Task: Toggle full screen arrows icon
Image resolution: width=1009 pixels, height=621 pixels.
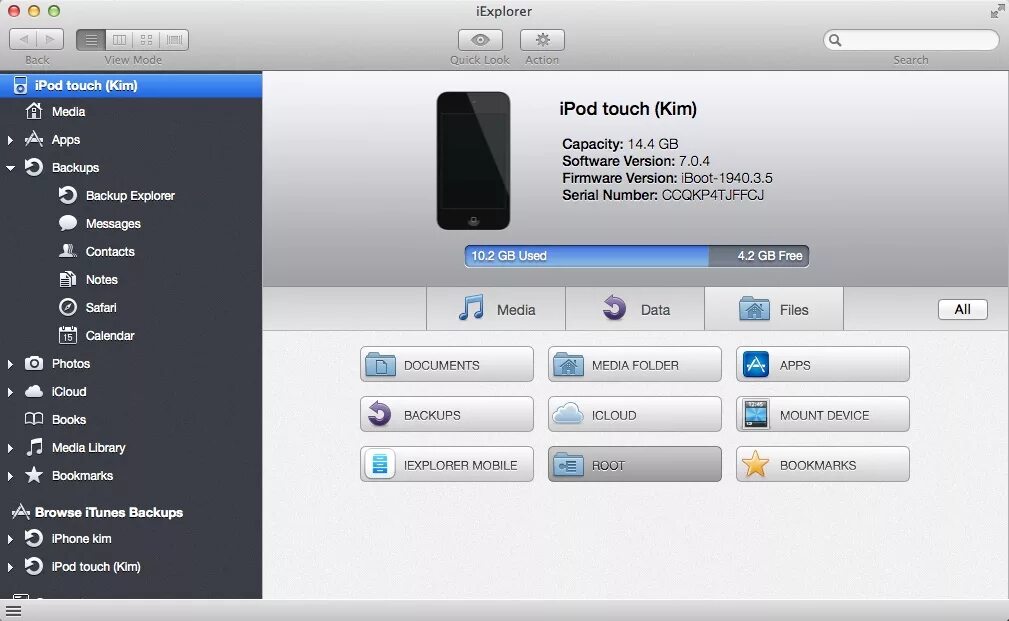Action: tap(997, 11)
